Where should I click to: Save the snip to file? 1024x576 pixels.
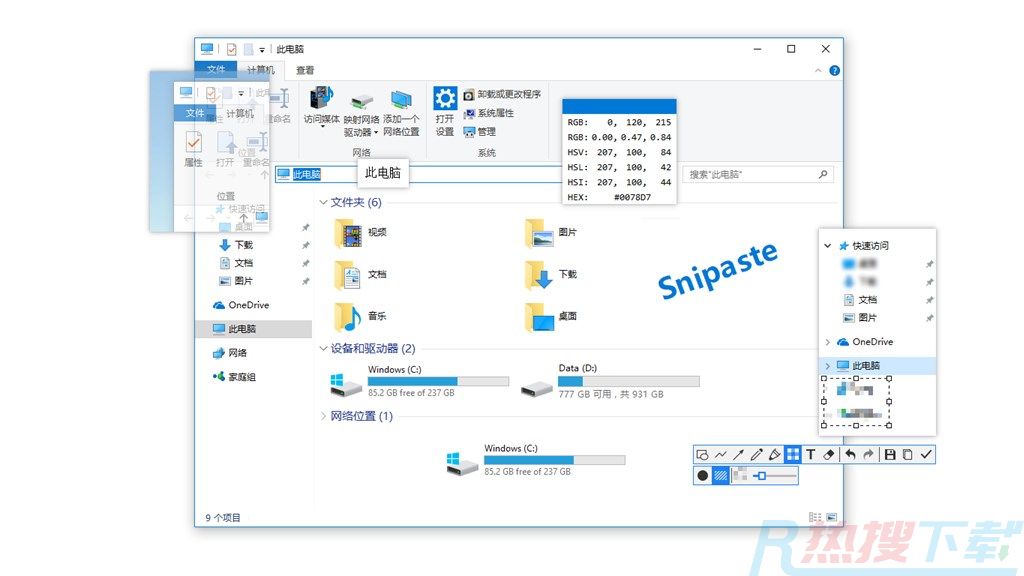[889, 455]
